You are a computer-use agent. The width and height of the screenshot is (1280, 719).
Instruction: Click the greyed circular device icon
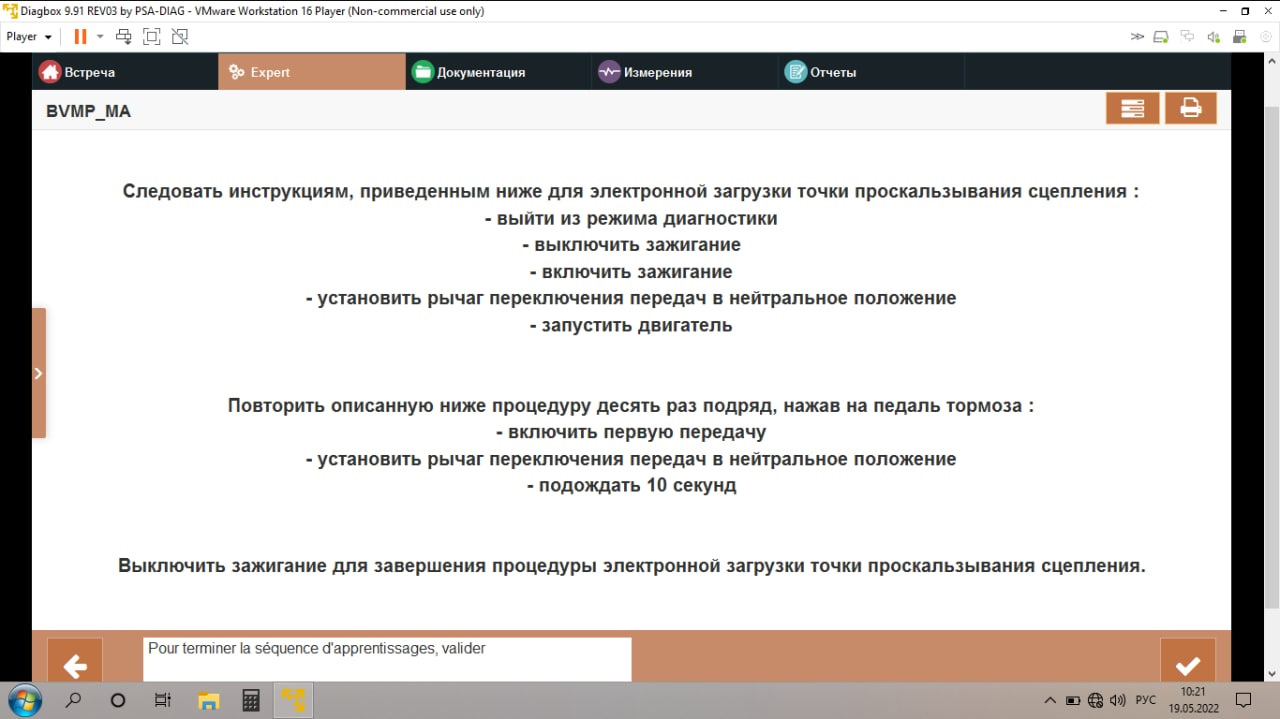pyautogui.click(x=1265, y=37)
